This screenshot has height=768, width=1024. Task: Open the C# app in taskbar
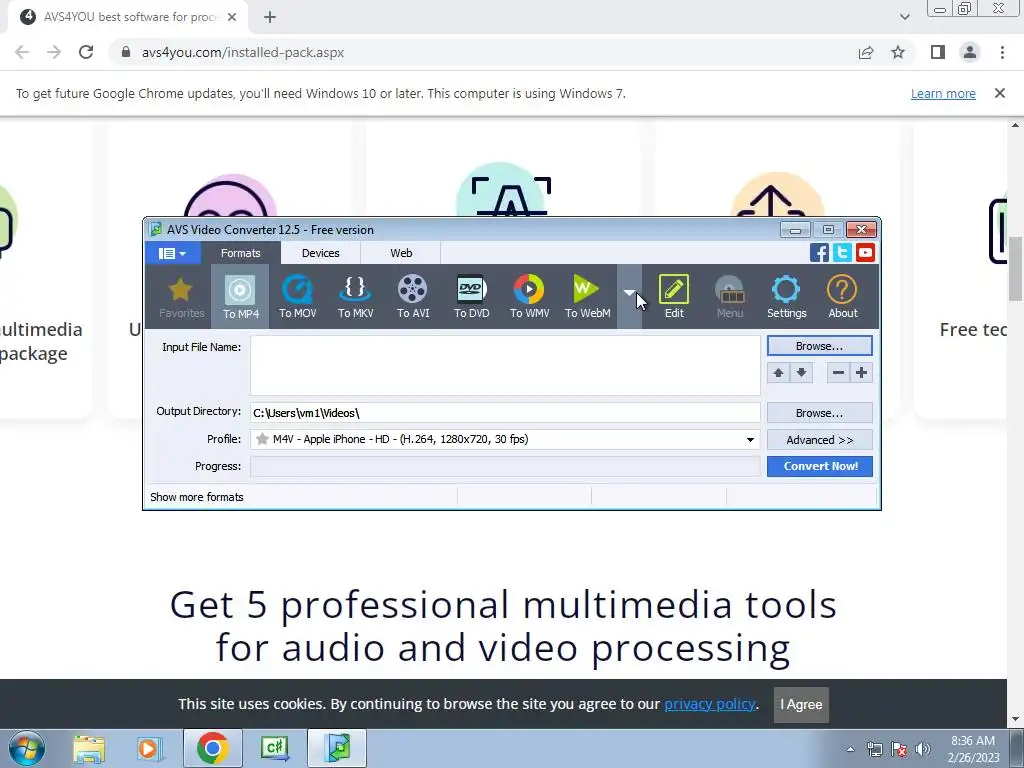point(274,748)
